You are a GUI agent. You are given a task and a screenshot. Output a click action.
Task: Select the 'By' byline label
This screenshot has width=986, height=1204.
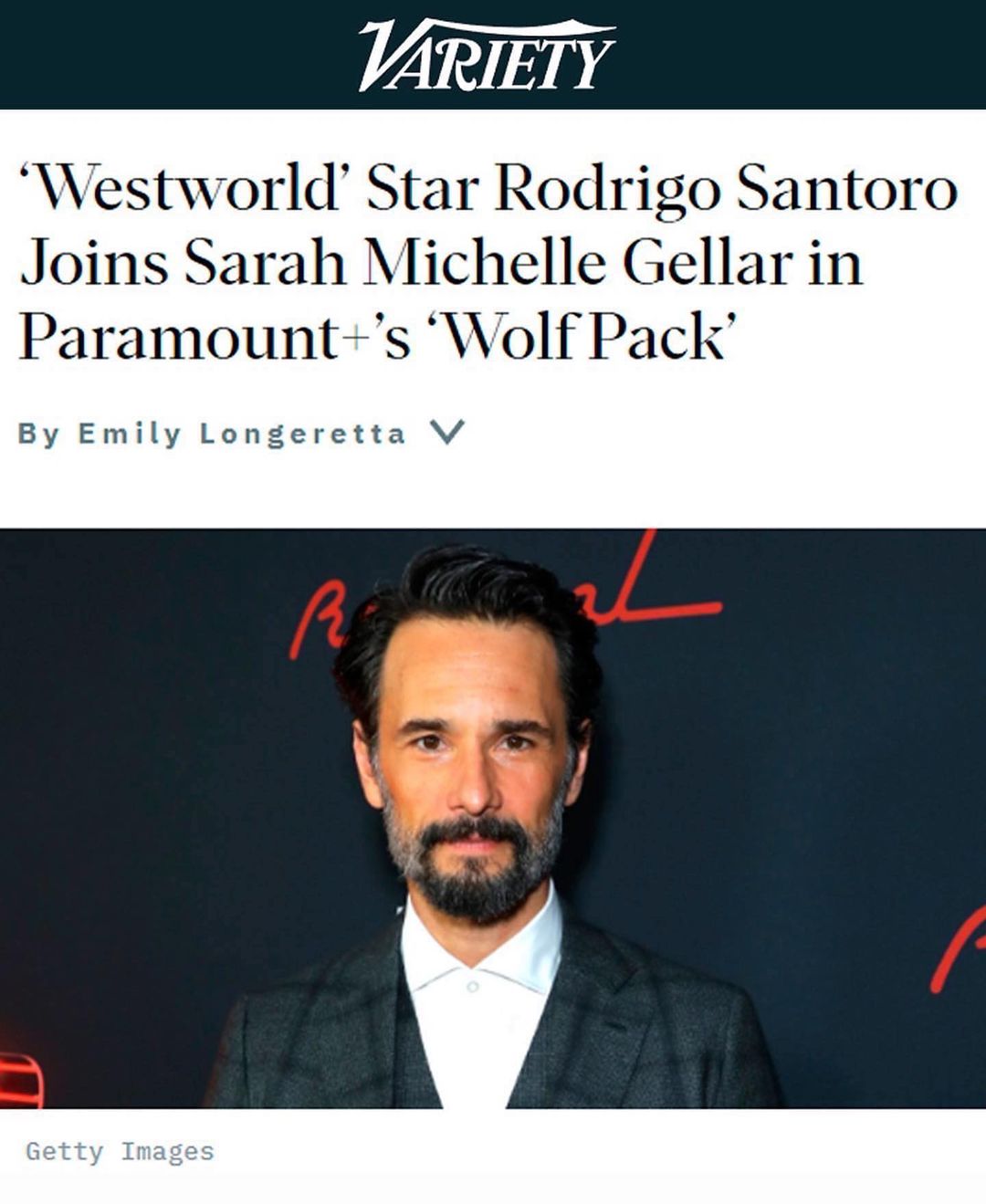(39, 434)
